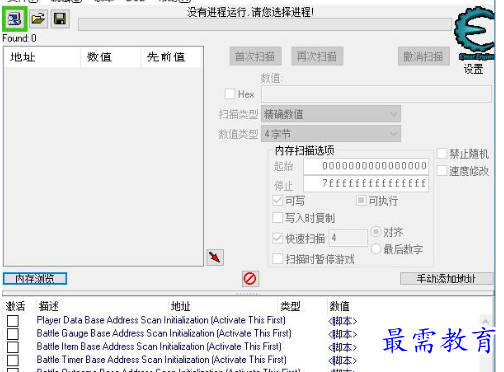The width and height of the screenshot is (504, 372).
Task: Open the 数值类型 dropdown showing 4字节
Action: pyautogui.click(x=331, y=134)
